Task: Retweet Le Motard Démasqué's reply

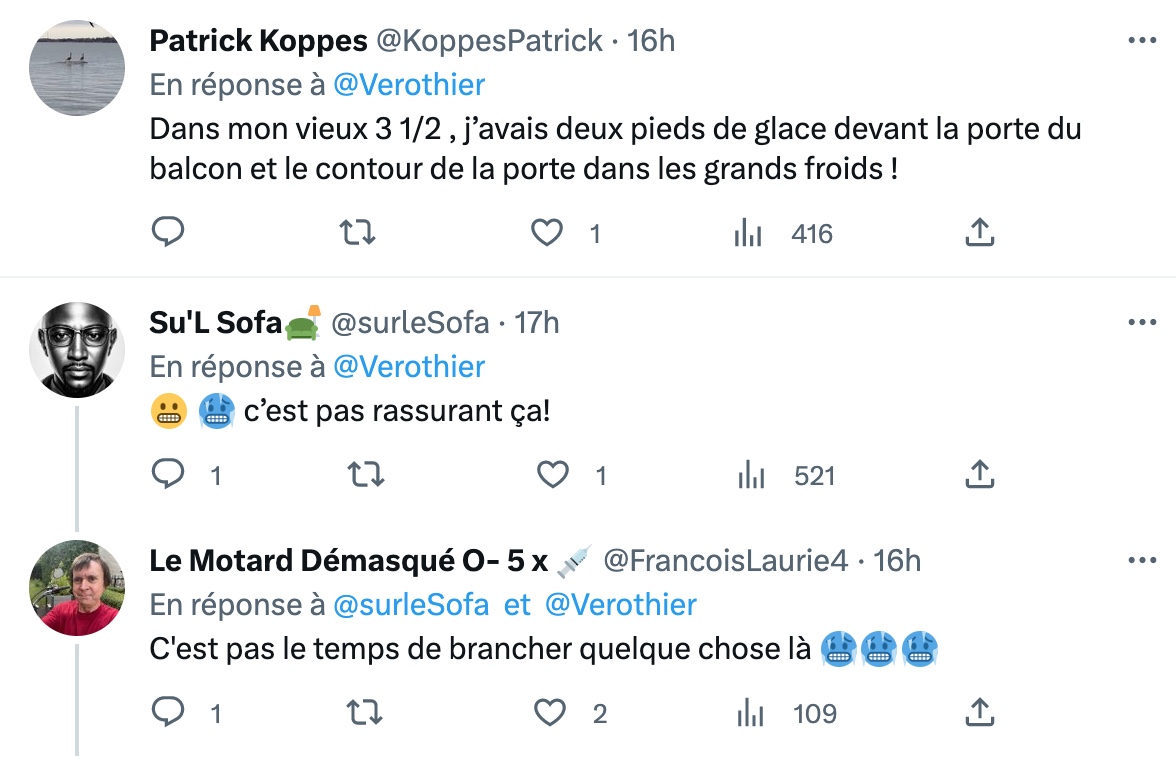Action: 364,713
